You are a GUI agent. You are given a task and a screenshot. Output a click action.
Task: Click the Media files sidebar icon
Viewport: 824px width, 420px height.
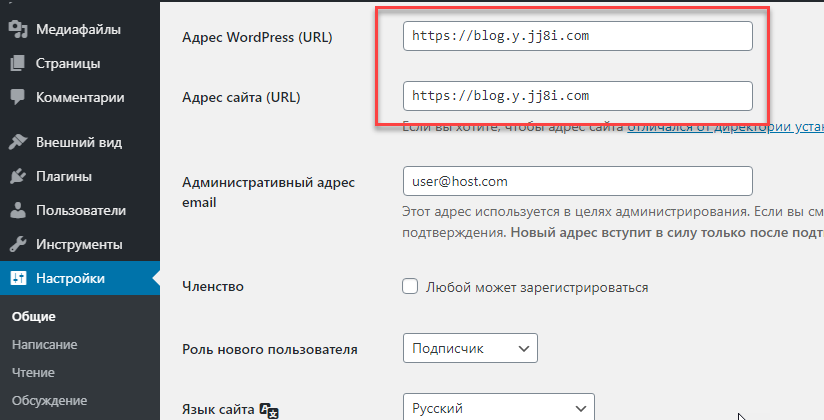click(18, 29)
